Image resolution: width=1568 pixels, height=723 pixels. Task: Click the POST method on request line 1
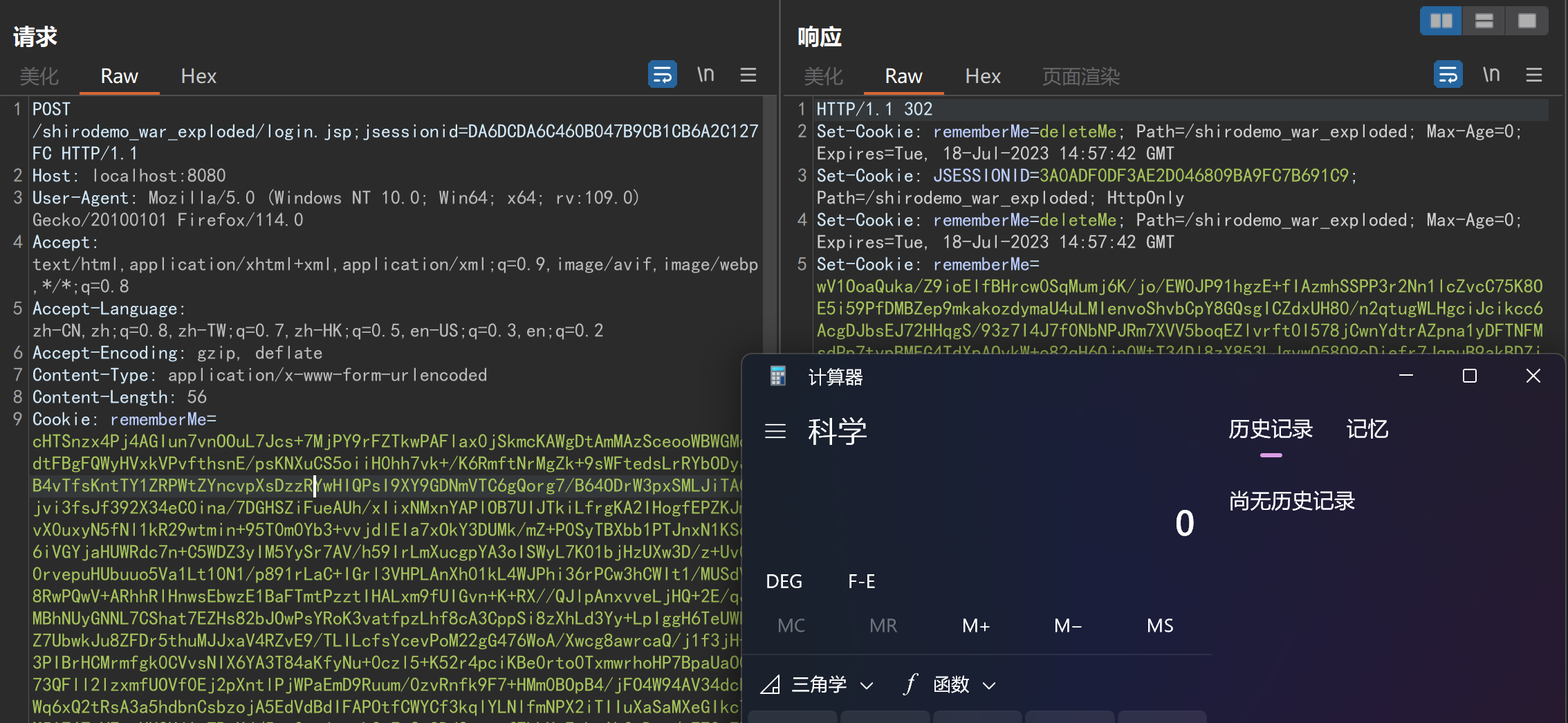pyautogui.click(x=51, y=109)
